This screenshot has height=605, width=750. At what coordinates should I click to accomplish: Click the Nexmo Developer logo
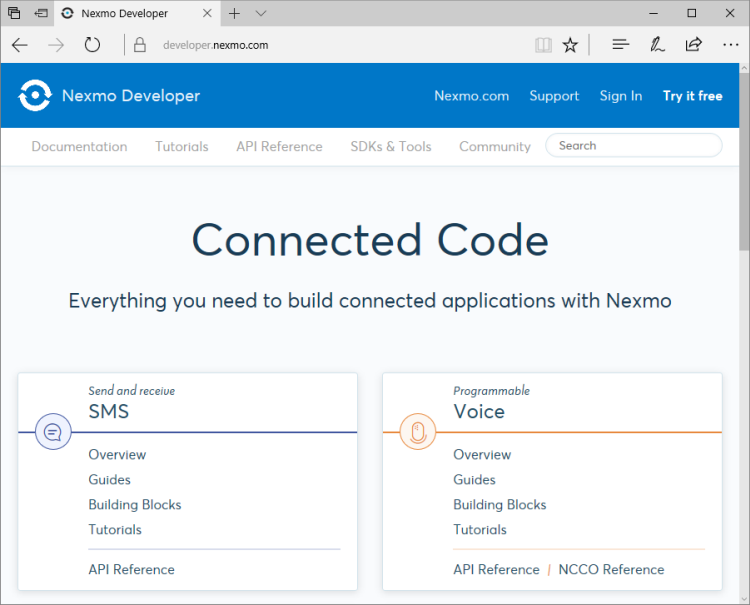tap(35, 95)
